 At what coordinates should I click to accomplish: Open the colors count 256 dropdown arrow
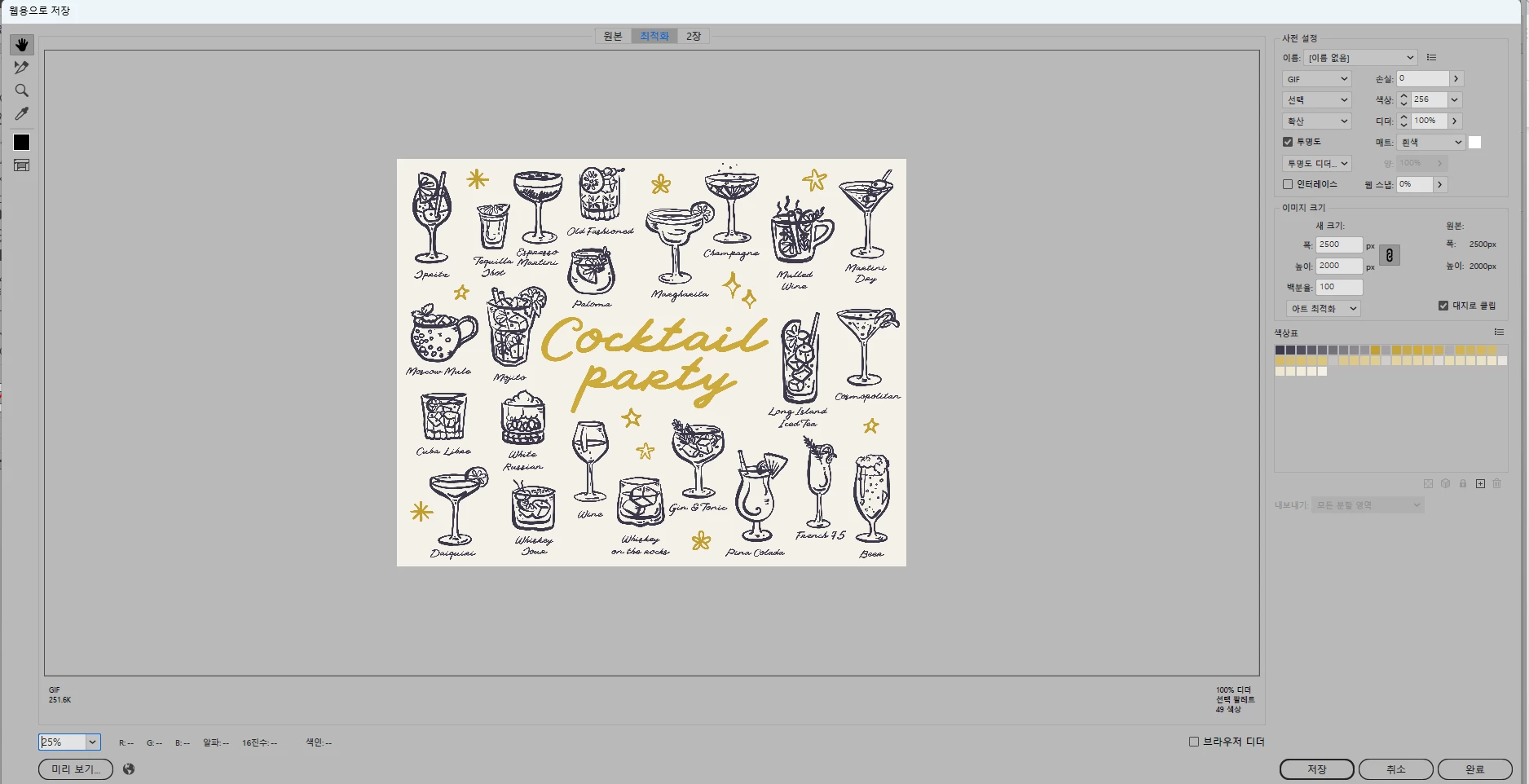(1455, 99)
